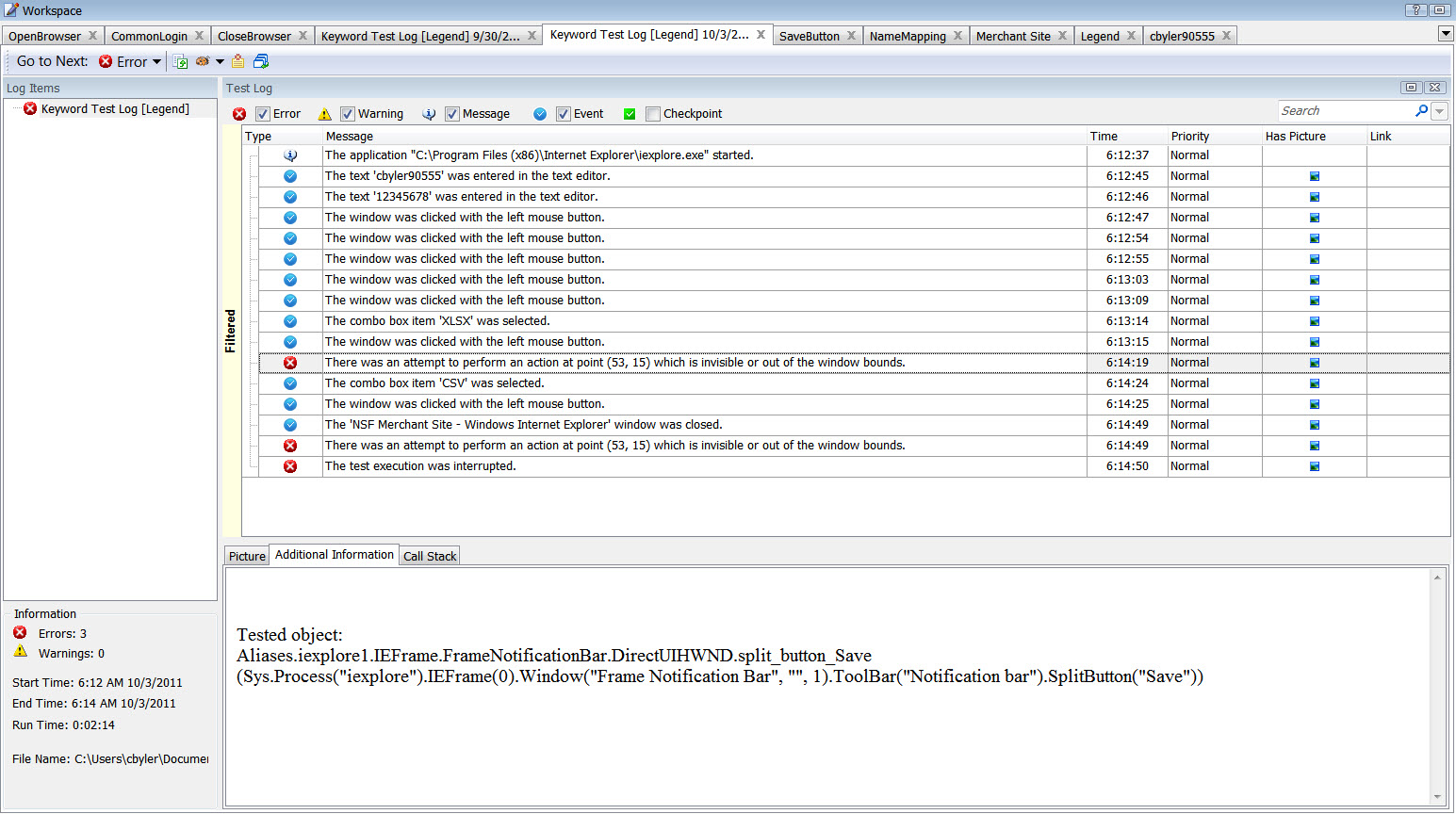Click the magnifier icon in the Search box
This screenshot has height=814, width=1456.
tap(1421, 111)
